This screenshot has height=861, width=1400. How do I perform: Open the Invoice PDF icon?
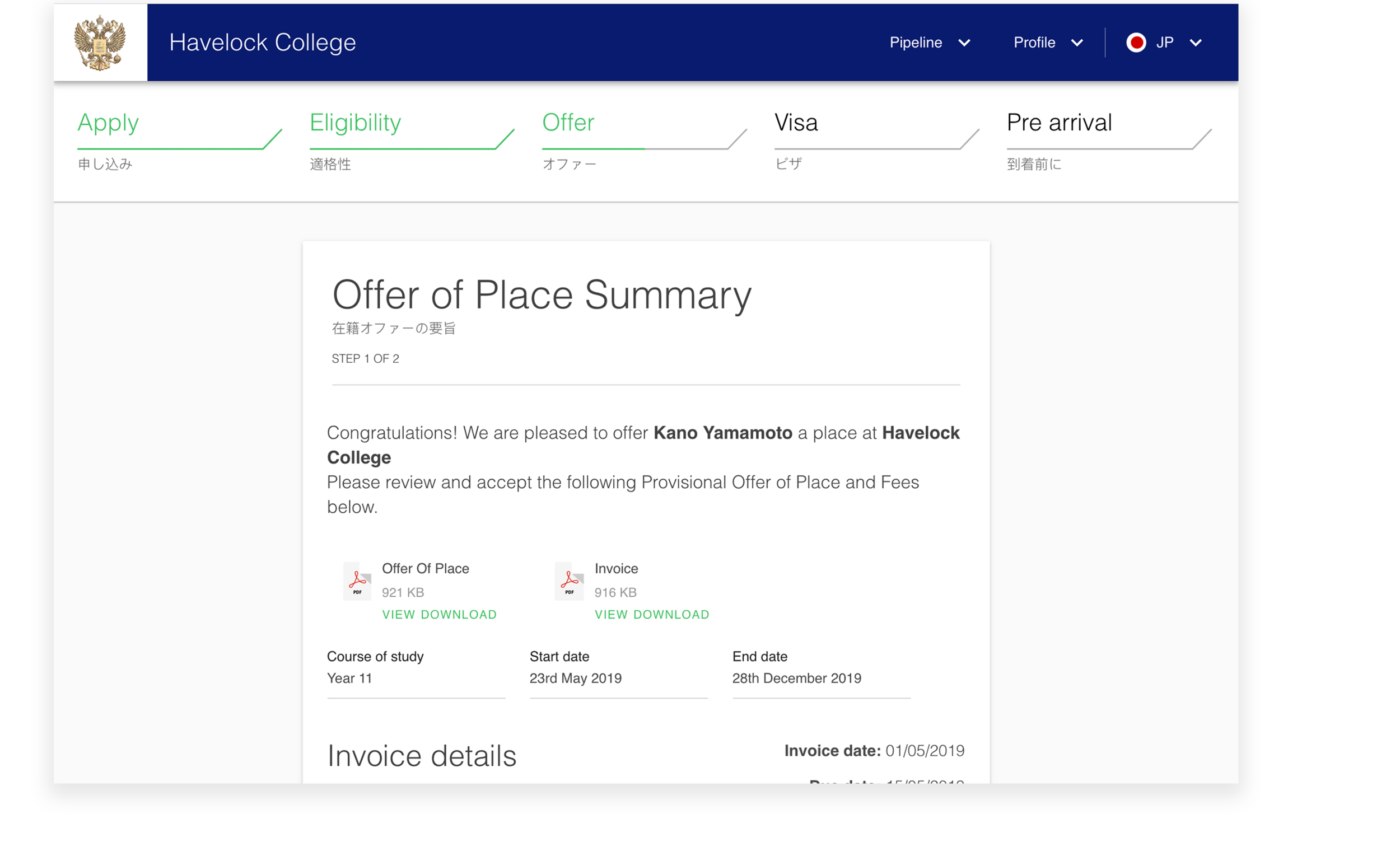[569, 582]
